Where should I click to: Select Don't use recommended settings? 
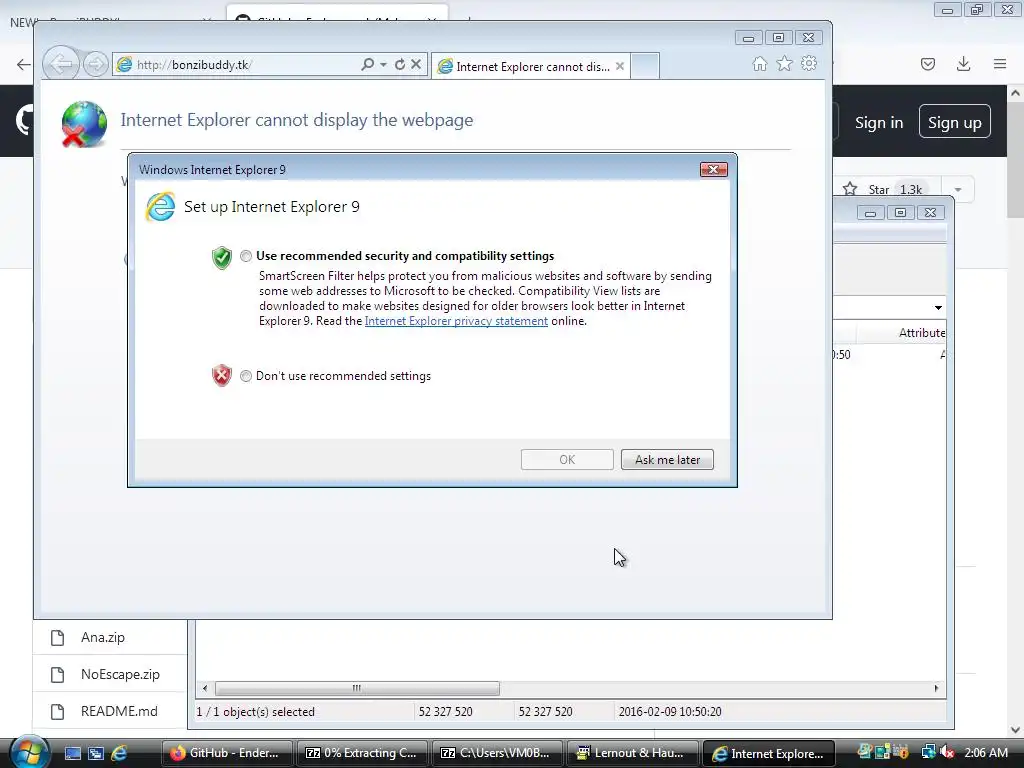pyautogui.click(x=246, y=376)
